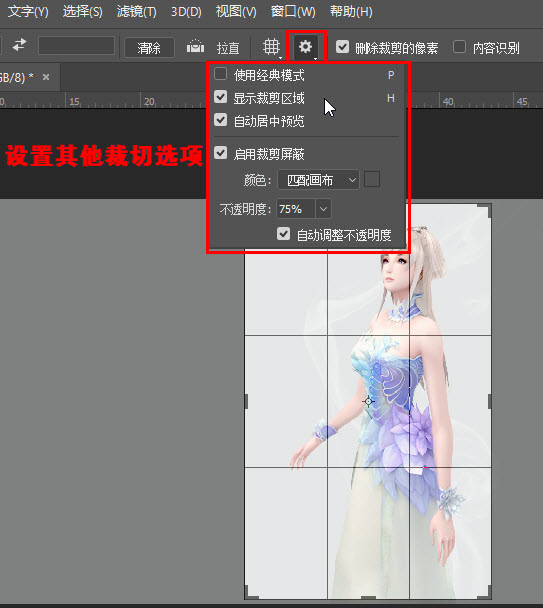Click the empty resolution input field
This screenshot has width=543, height=608.
76,46
